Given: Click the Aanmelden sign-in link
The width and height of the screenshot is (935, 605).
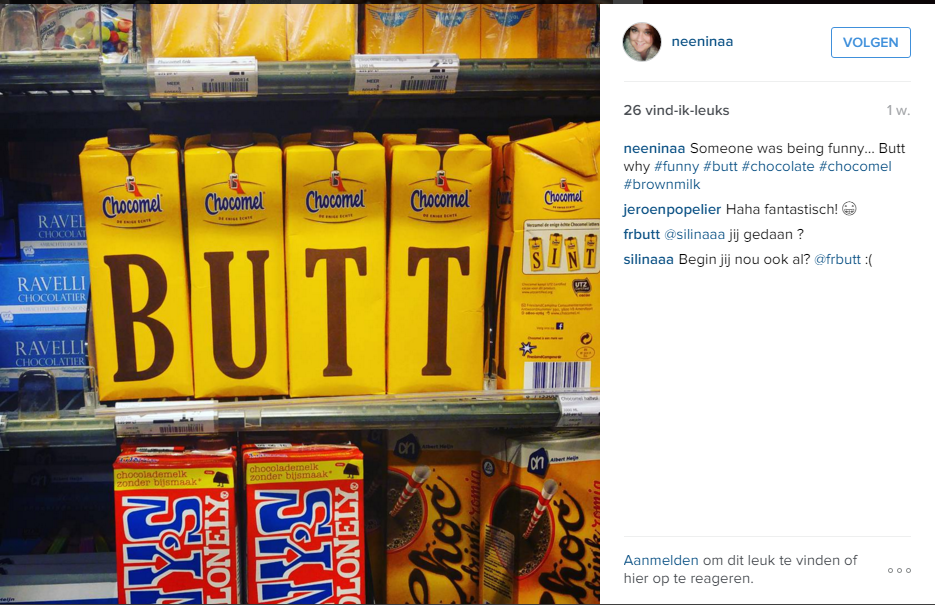Looking at the screenshot, I should click(661, 560).
